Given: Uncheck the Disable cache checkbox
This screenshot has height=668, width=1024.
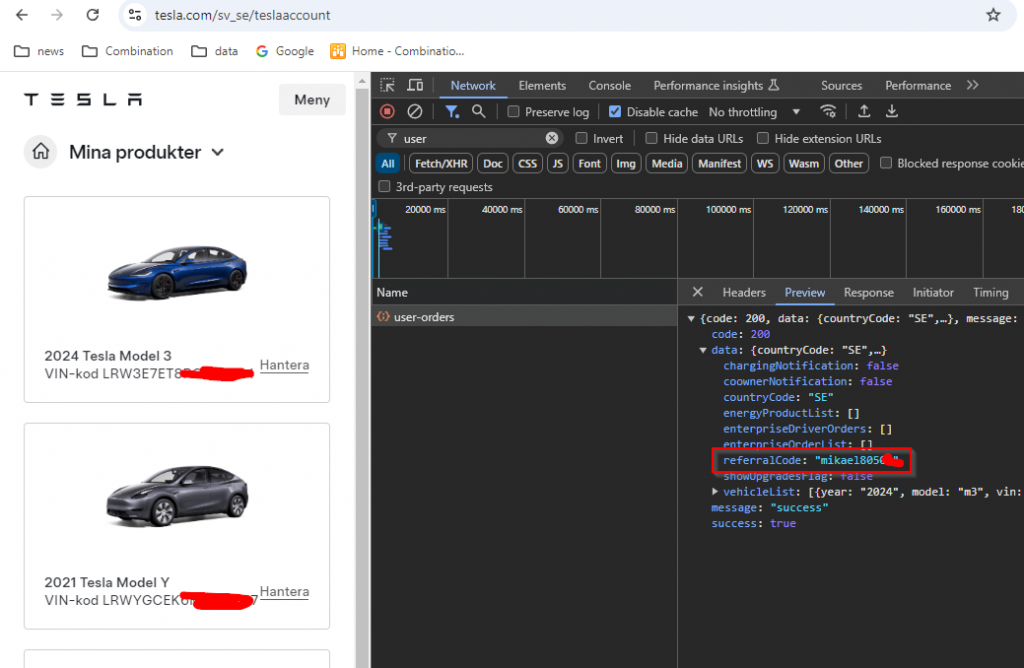Looking at the screenshot, I should (615, 112).
